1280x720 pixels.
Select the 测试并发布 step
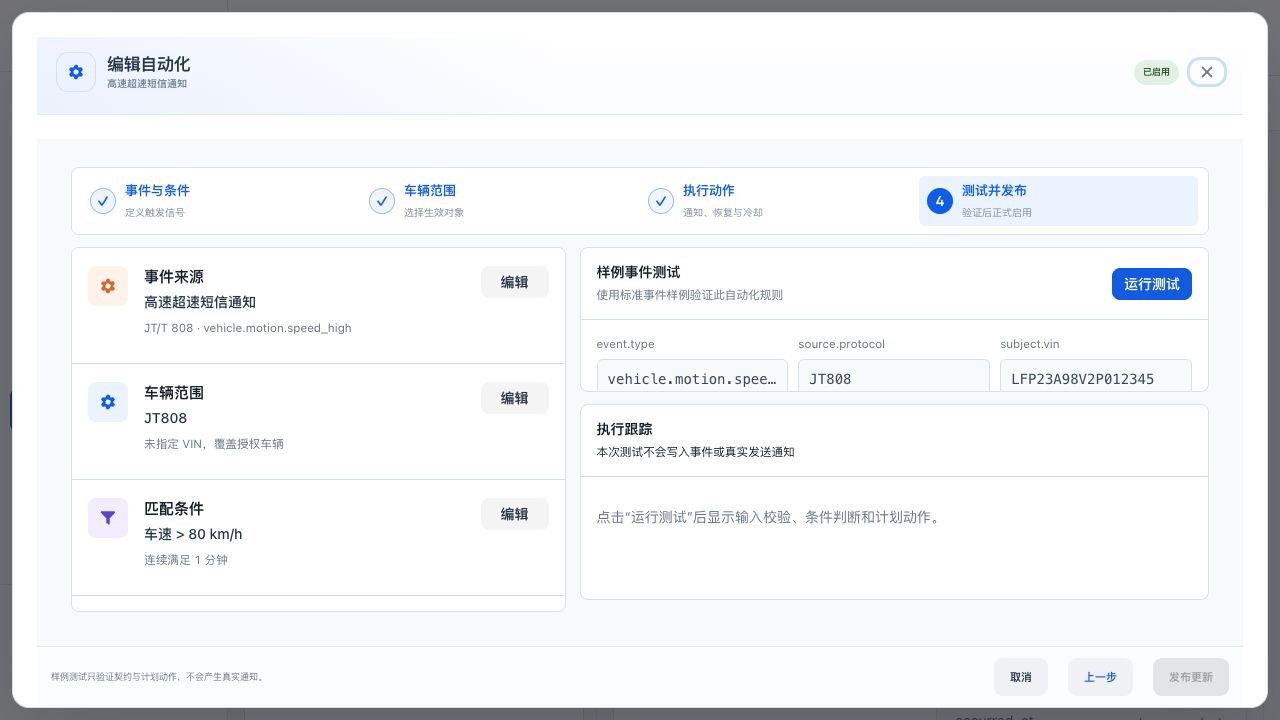1058,201
